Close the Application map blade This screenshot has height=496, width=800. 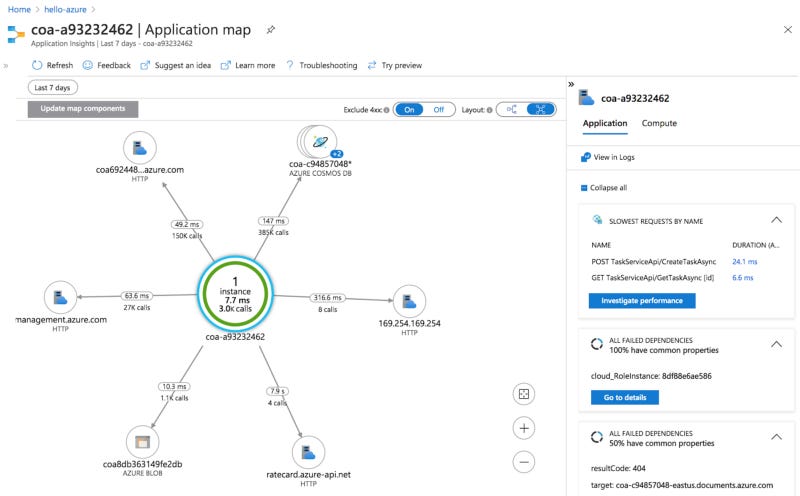(x=788, y=30)
